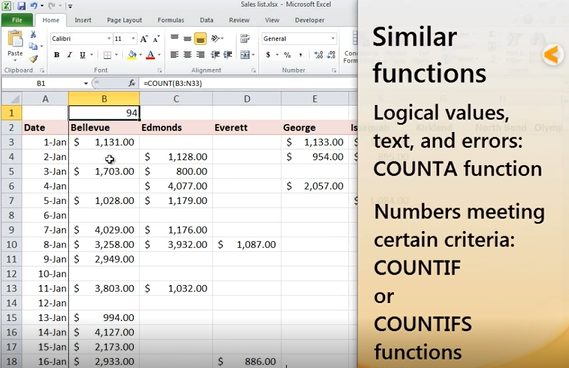Toggle underline formatting
Viewport: 569px width, 368px height.
pyautogui.click(x=82, y=55)
